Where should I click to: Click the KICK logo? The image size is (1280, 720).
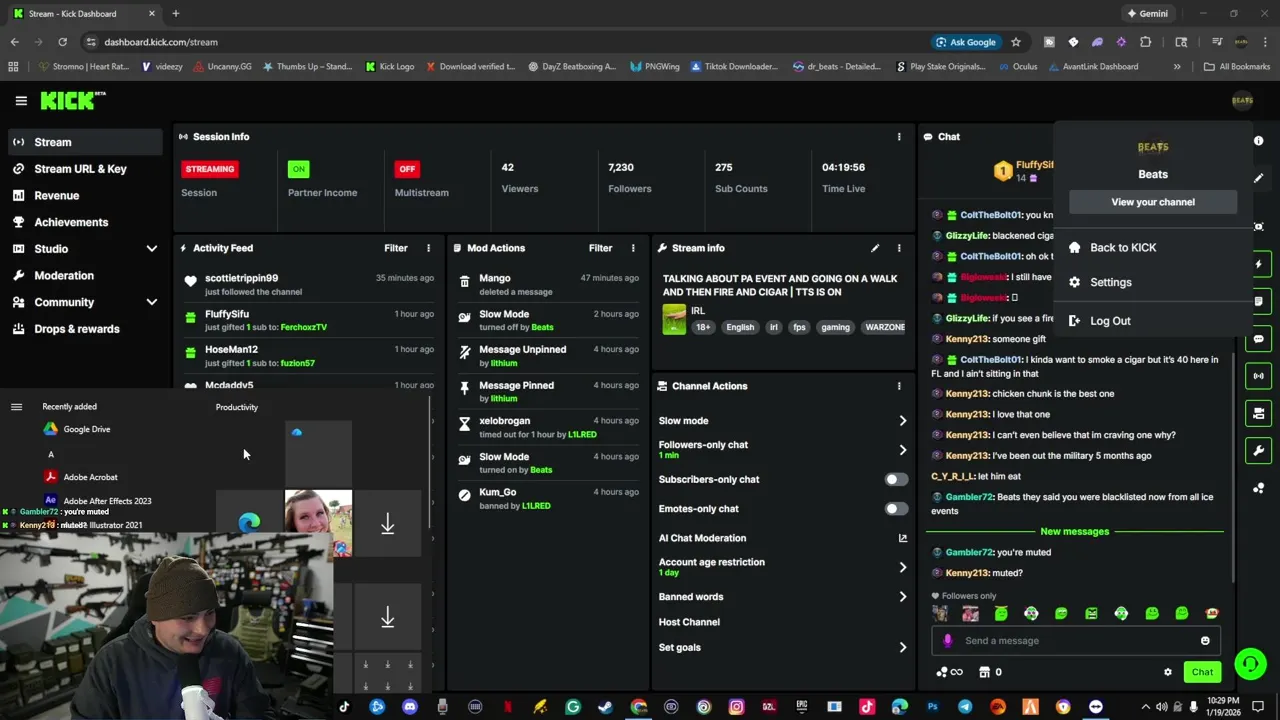[x=72, y=100]
